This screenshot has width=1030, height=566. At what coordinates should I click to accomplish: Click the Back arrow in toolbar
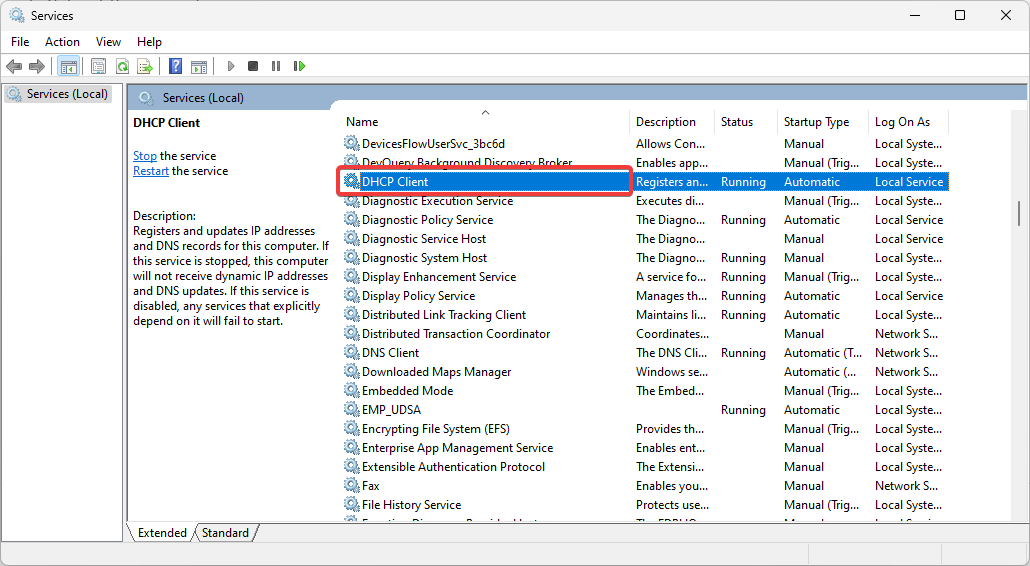[14, 66]
